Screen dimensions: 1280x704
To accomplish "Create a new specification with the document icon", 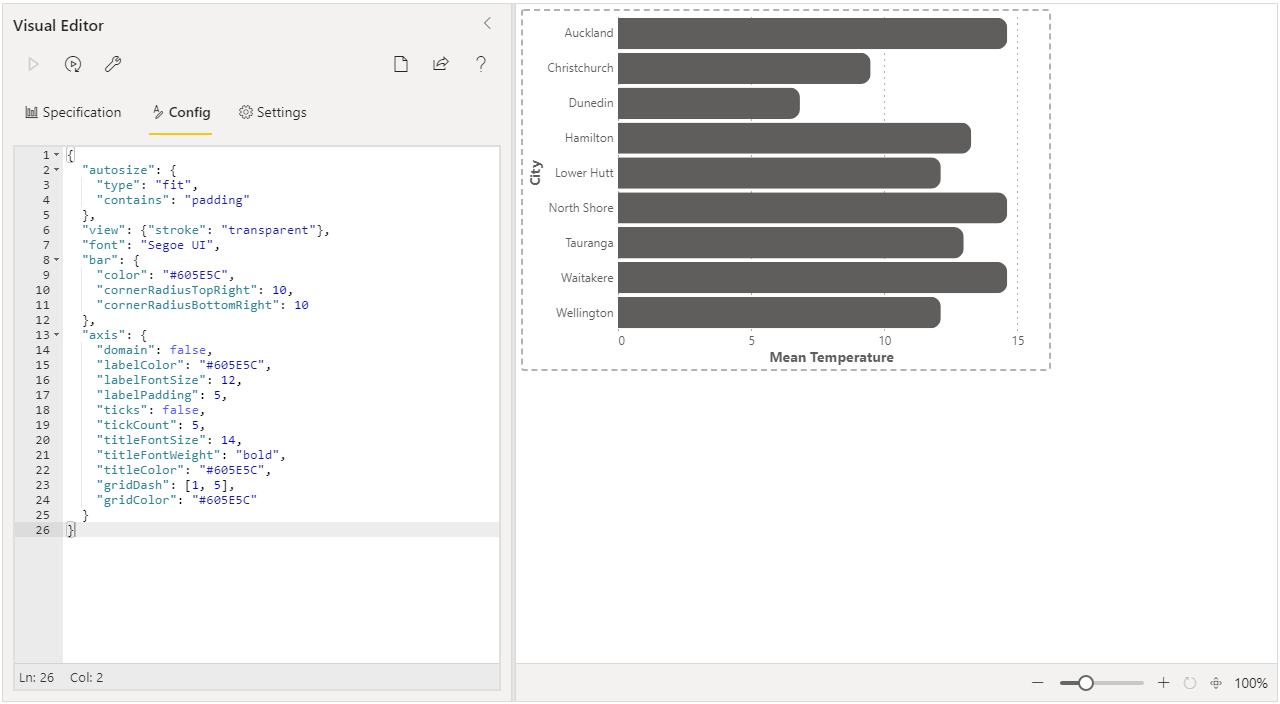I will (401, 64).
